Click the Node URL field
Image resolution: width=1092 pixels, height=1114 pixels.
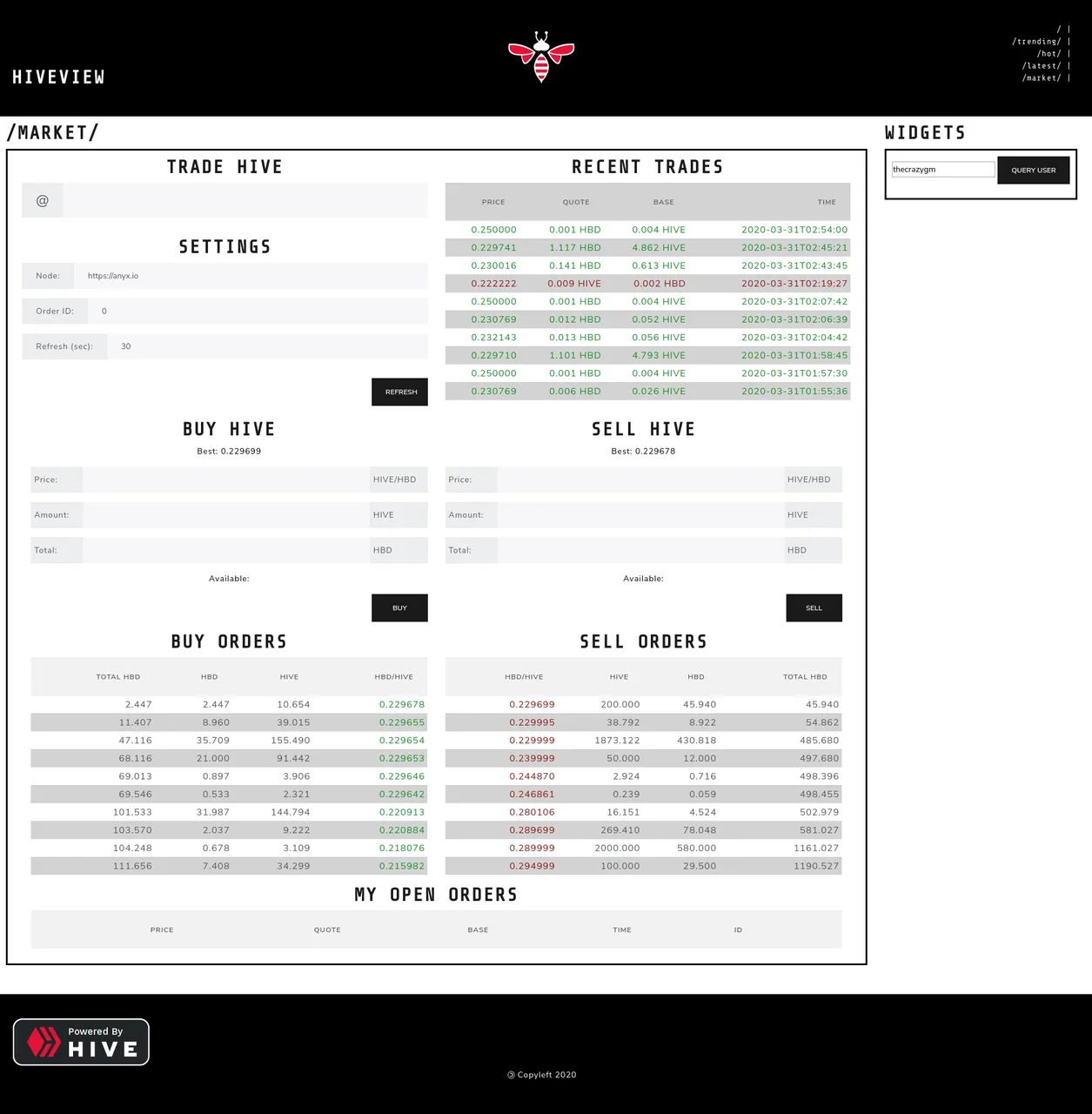click(x=251, y=276)
